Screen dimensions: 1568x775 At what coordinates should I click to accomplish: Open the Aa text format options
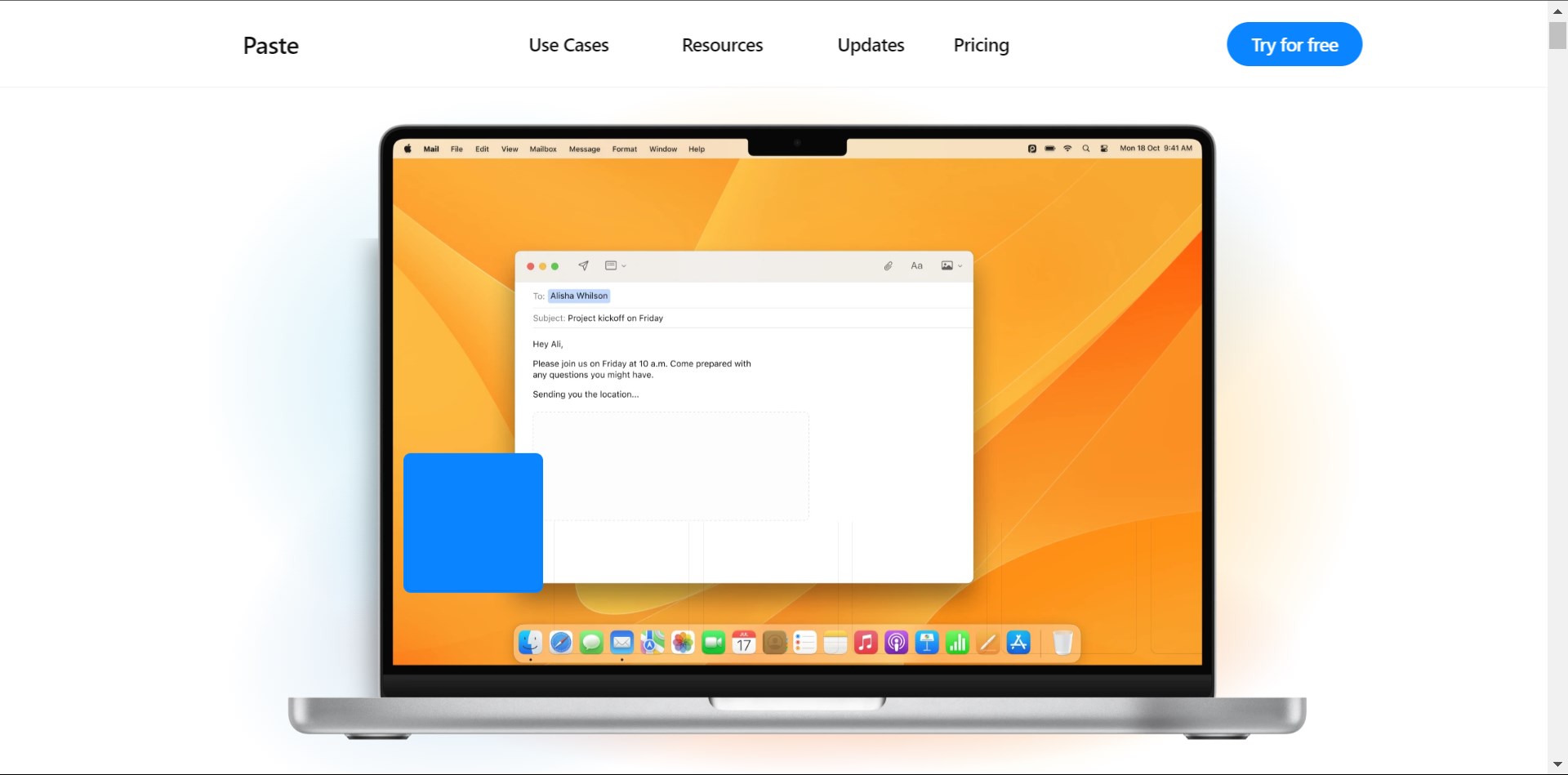916,265
